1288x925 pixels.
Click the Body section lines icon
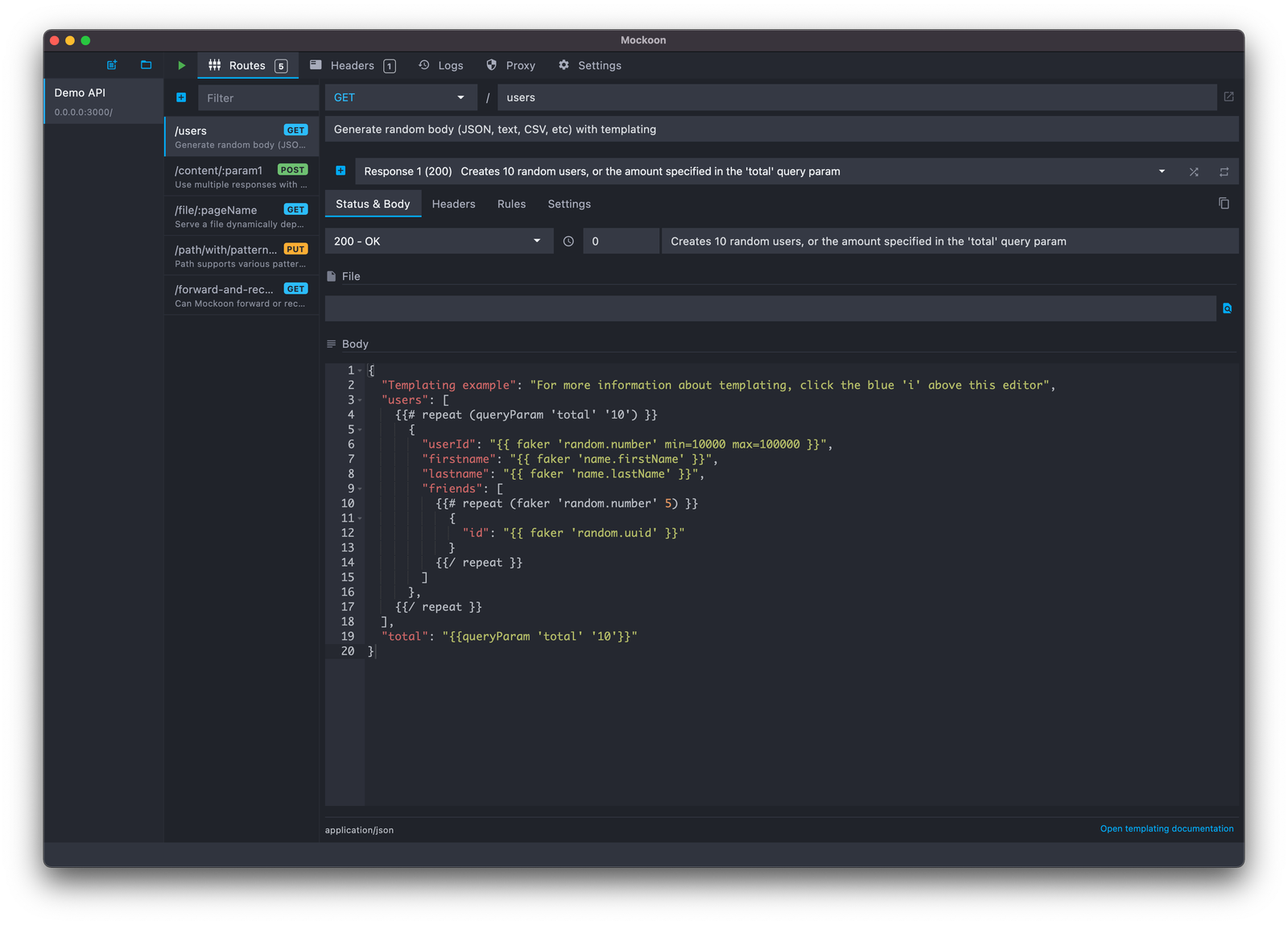point(332,344)
